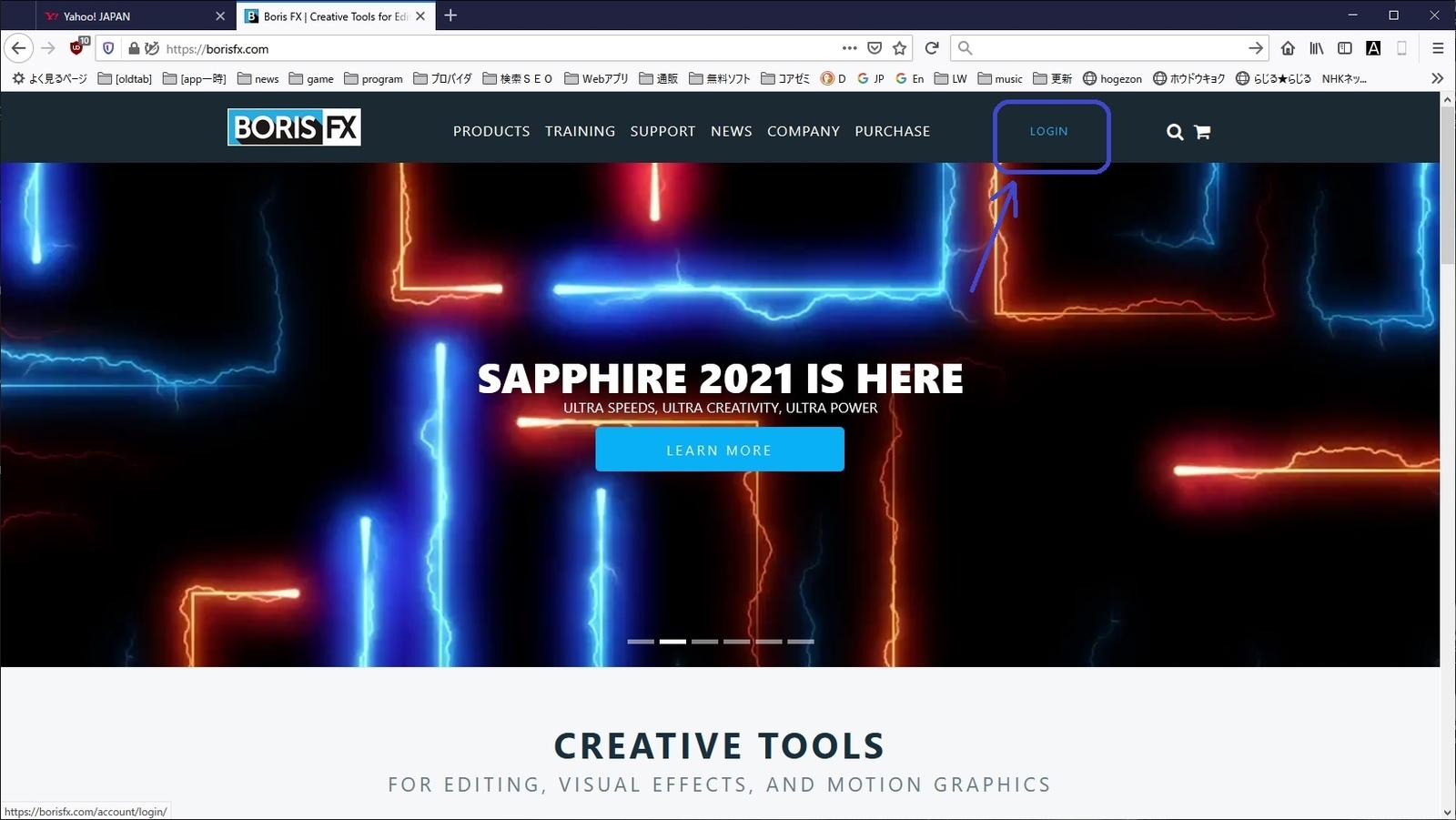Jump to the first carousel slide indicator

pos(641,642)
